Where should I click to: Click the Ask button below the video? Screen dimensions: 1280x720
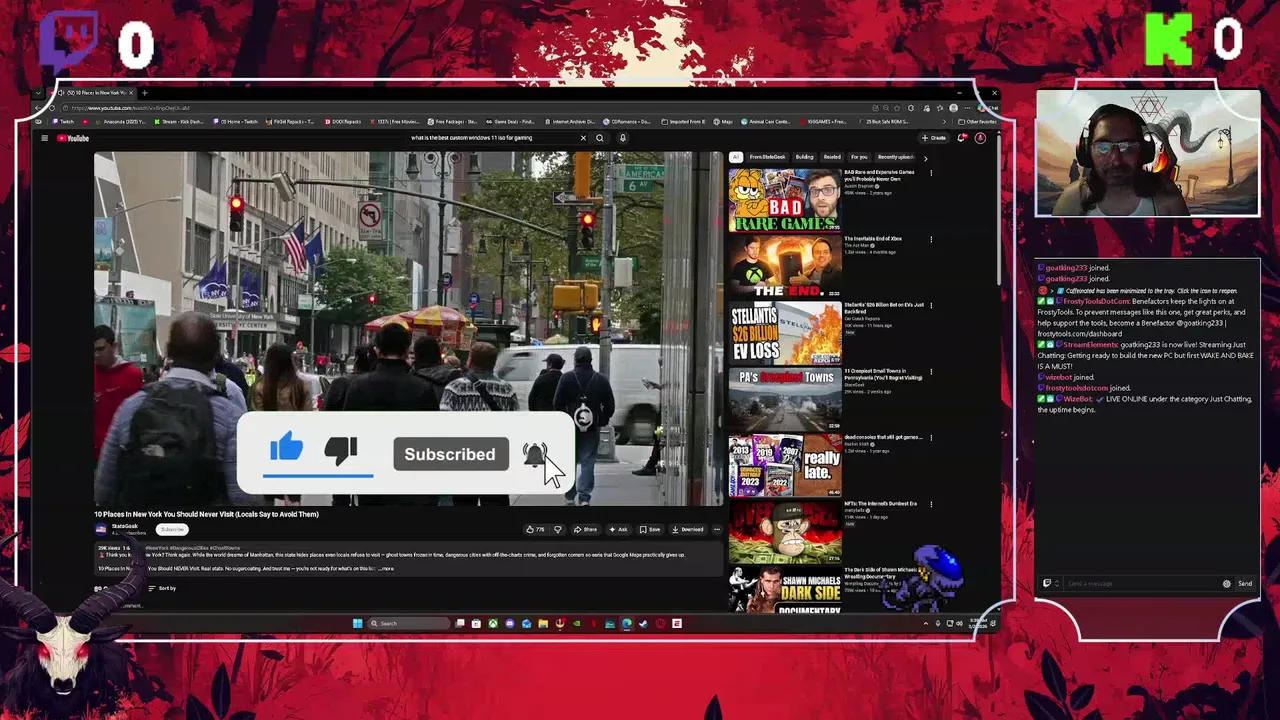[x=618, y=529]
